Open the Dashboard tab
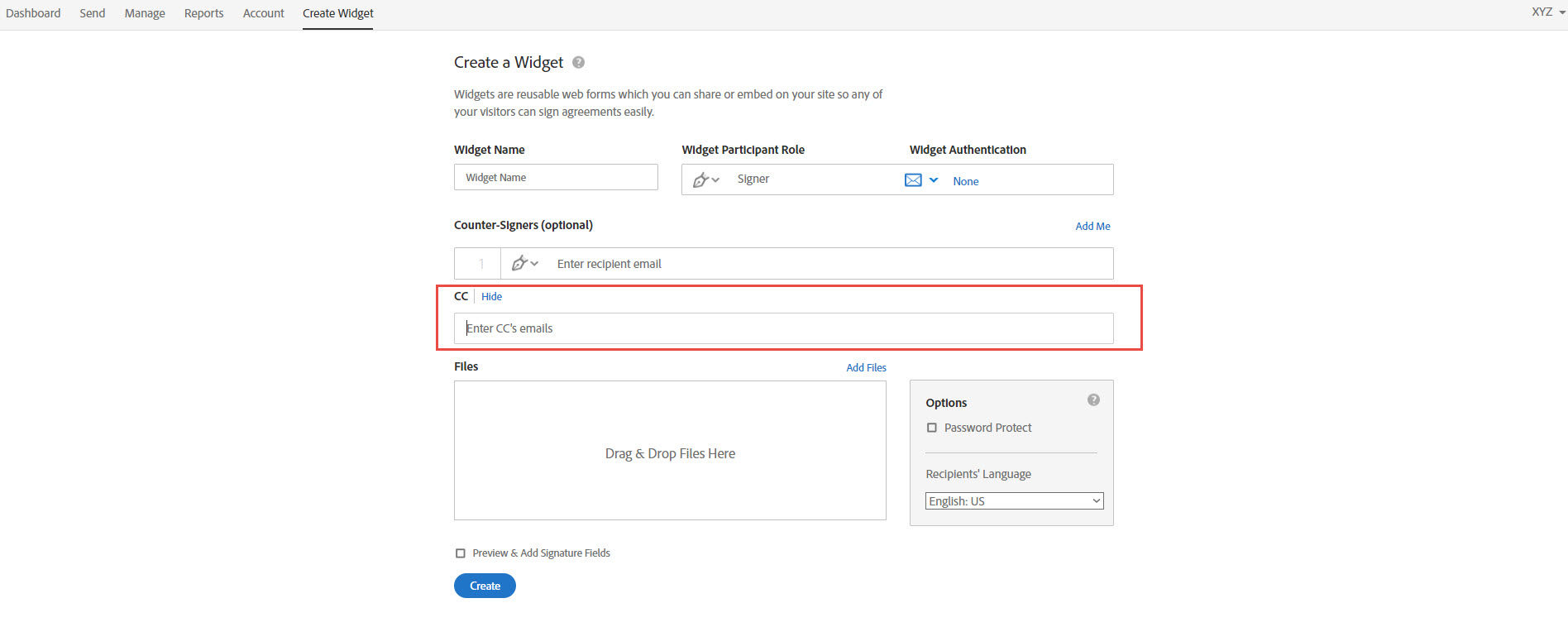Image resolution: width=1568 pixels, height=627 pixels. tap(33, 13)
